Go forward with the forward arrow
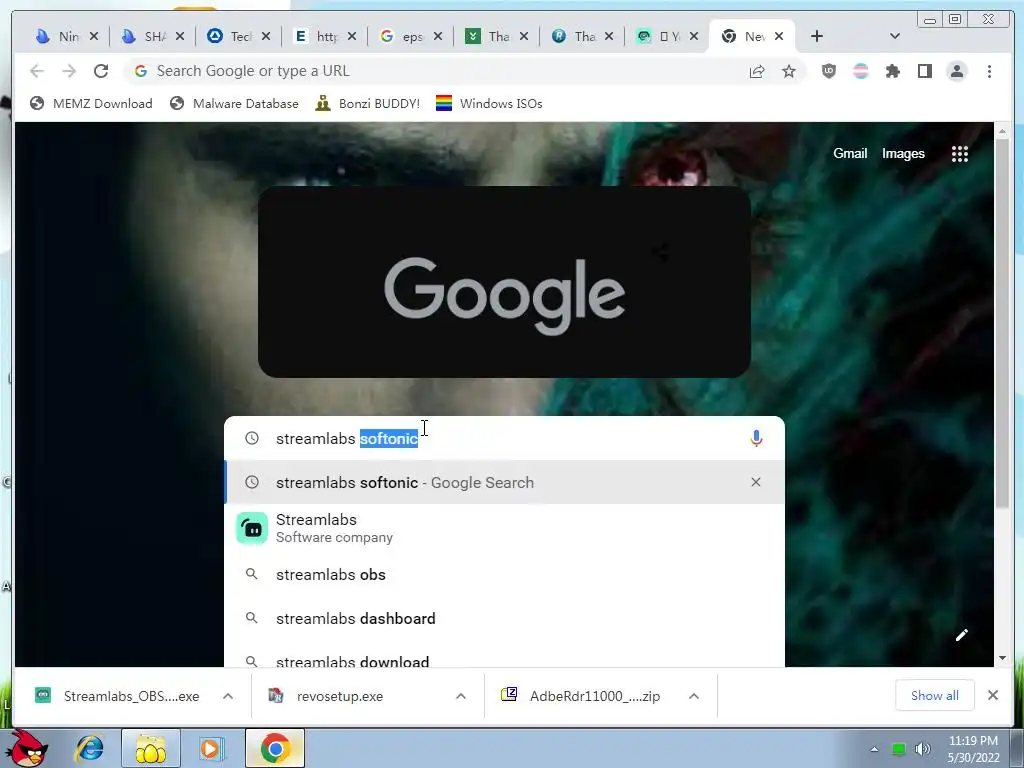 click(x=69, y=71)
